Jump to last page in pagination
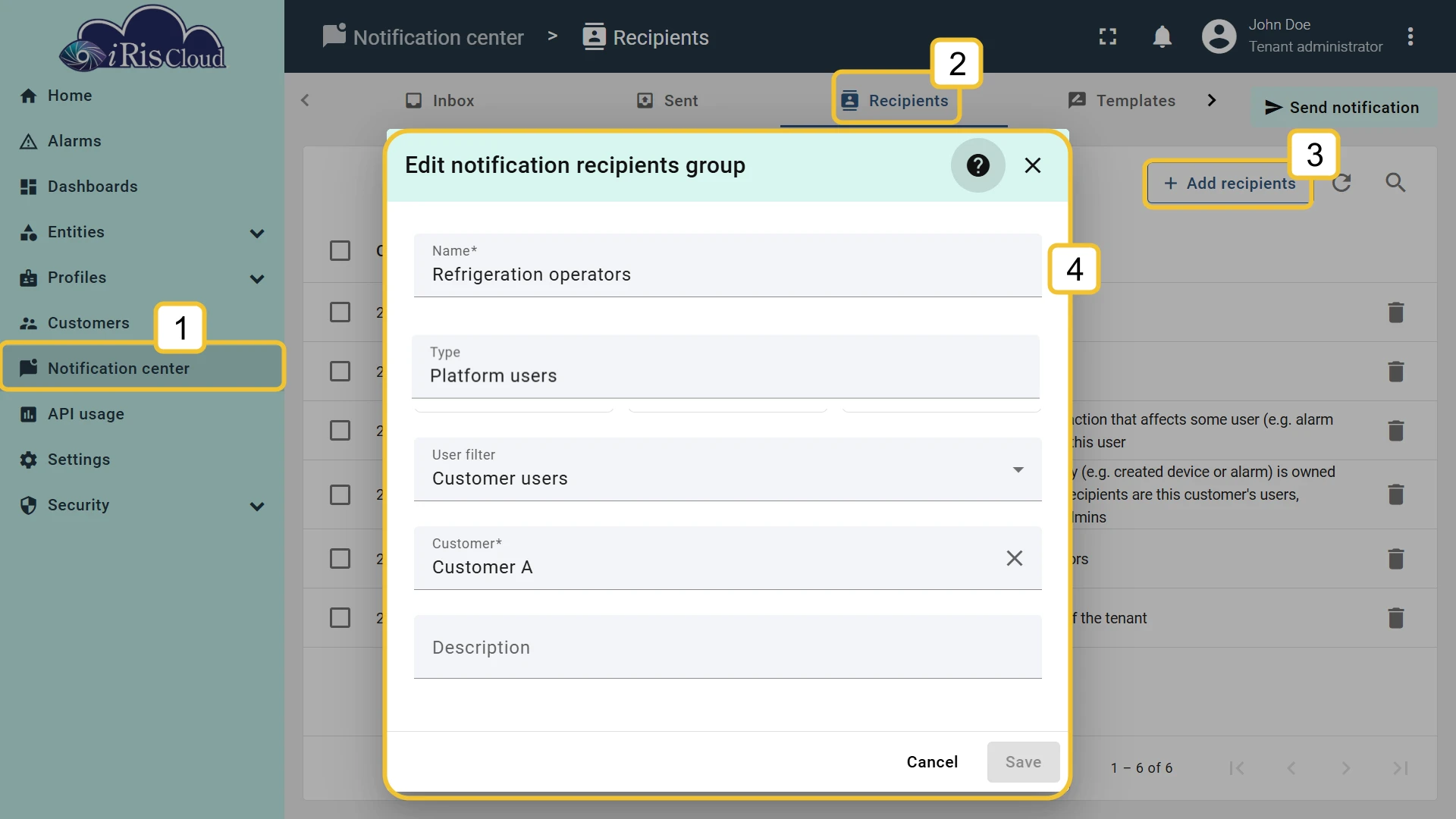 [x=1401, y=768]
